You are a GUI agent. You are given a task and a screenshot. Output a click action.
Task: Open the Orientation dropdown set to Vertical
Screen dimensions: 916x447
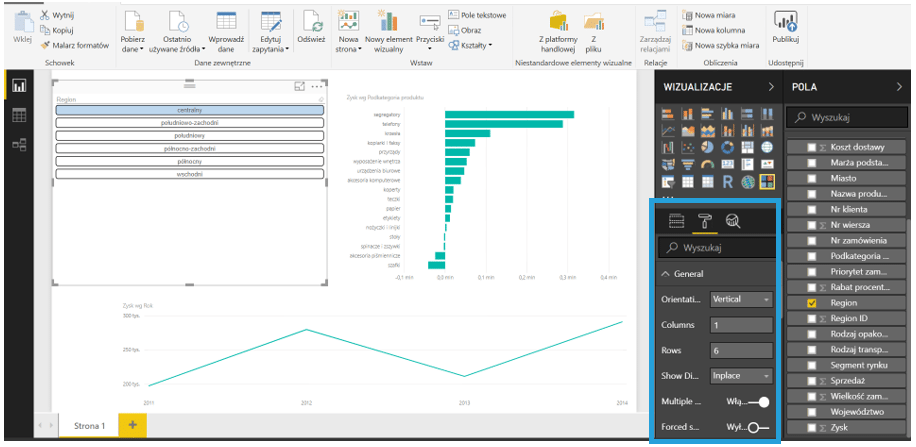click(740, 299)
